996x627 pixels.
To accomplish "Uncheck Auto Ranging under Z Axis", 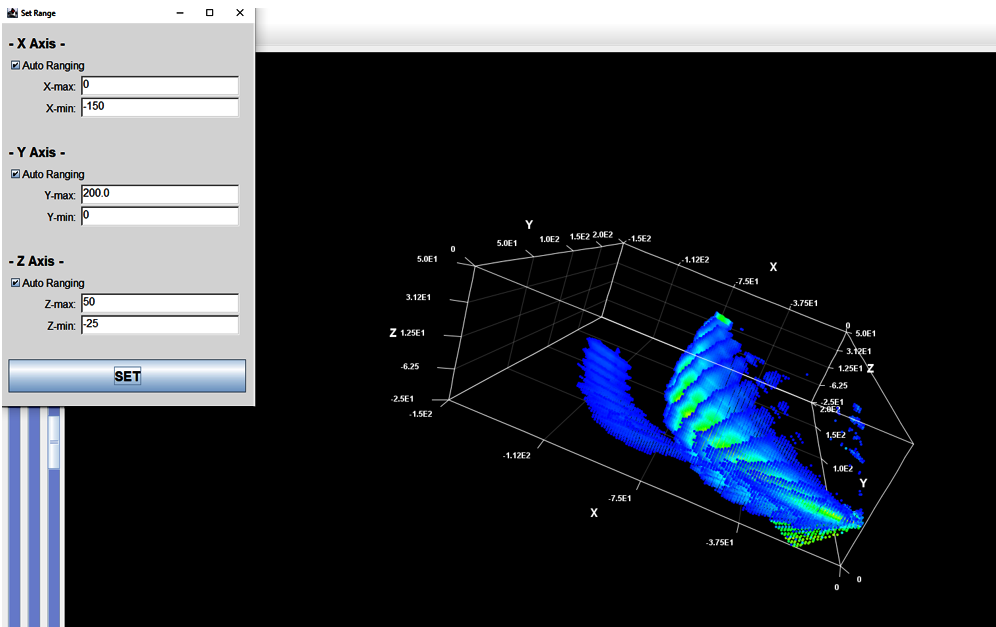I will (x=15, y=283).
